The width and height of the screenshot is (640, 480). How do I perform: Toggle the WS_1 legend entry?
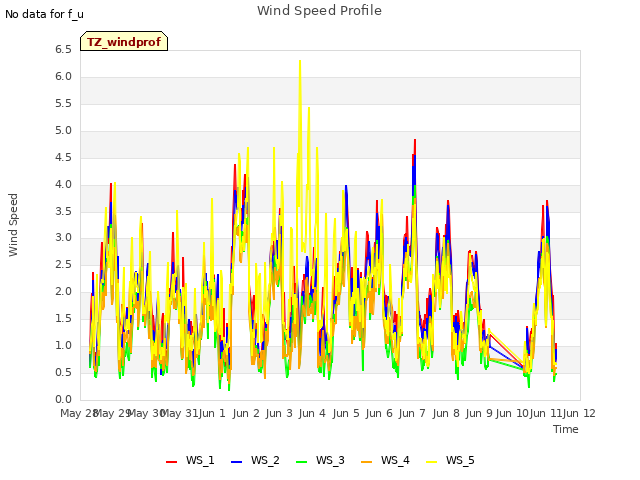(x=190, y=460)
